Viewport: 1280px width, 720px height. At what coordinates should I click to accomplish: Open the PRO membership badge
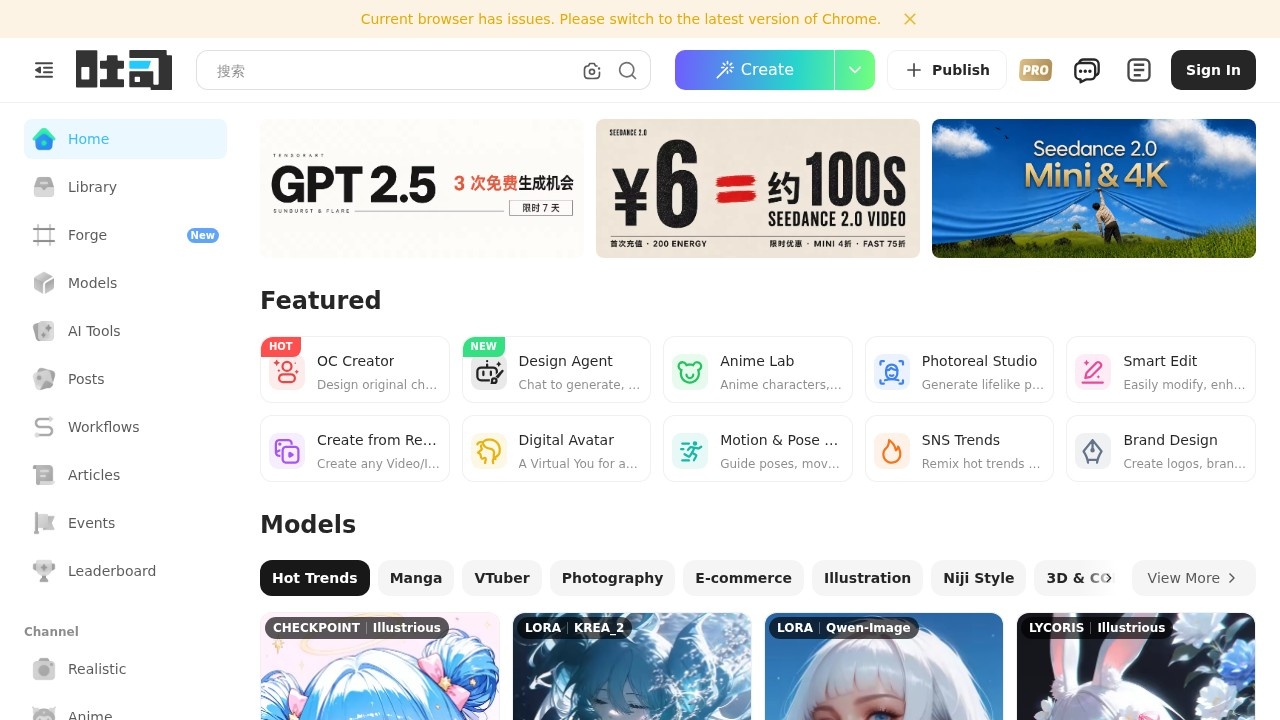tap(1035, 70)
